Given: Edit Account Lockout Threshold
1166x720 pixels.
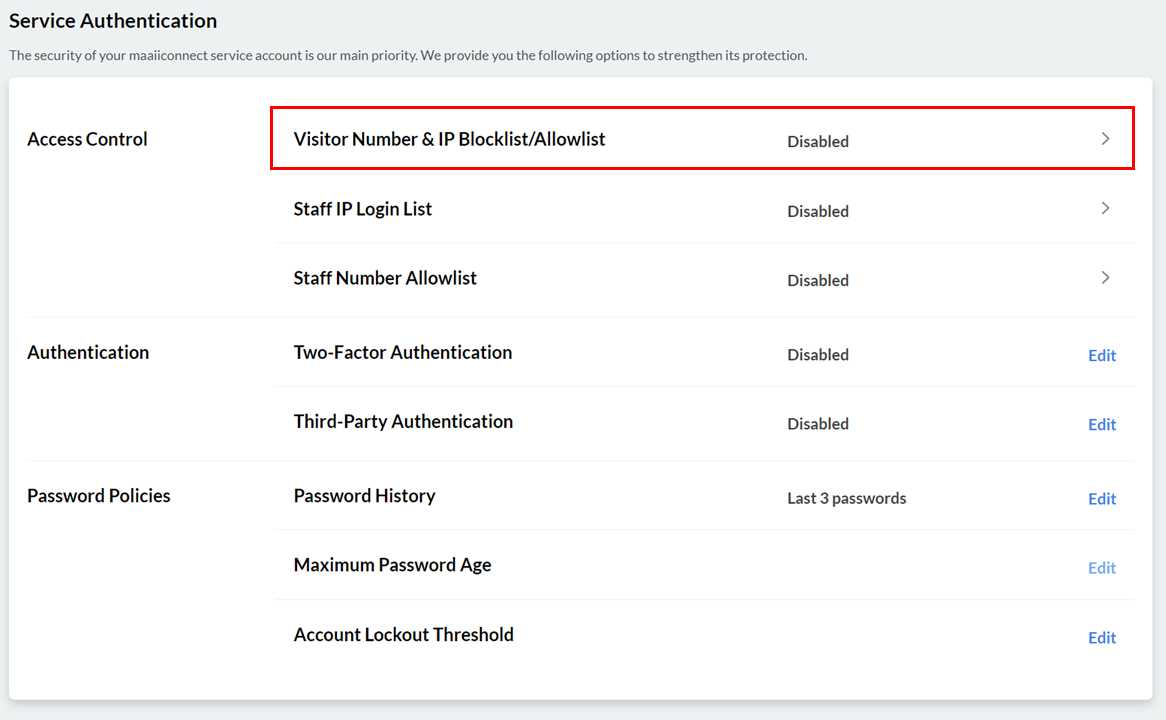Looking at the screenshot, I should pos(1102,637).
